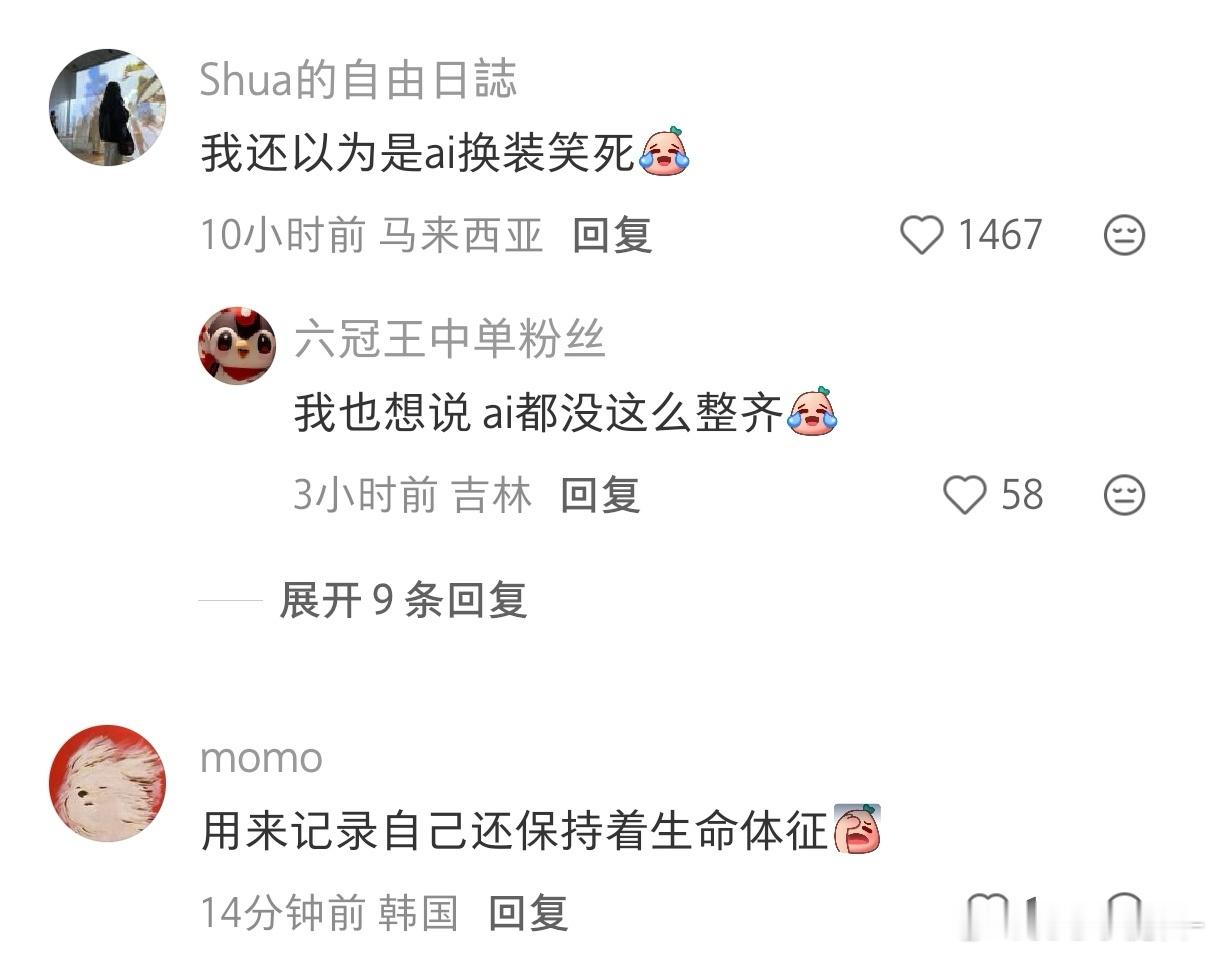Like the comment with 1467 likes
This screenshot has width=1216, height=953.
(921, 236)
